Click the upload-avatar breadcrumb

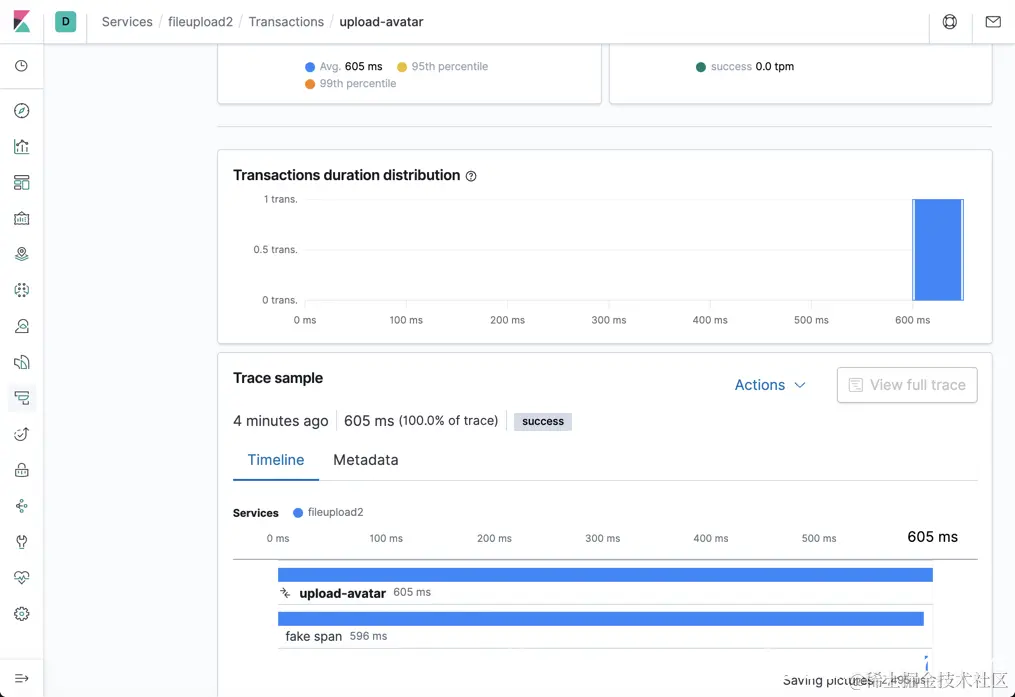(x=381, y=21)
